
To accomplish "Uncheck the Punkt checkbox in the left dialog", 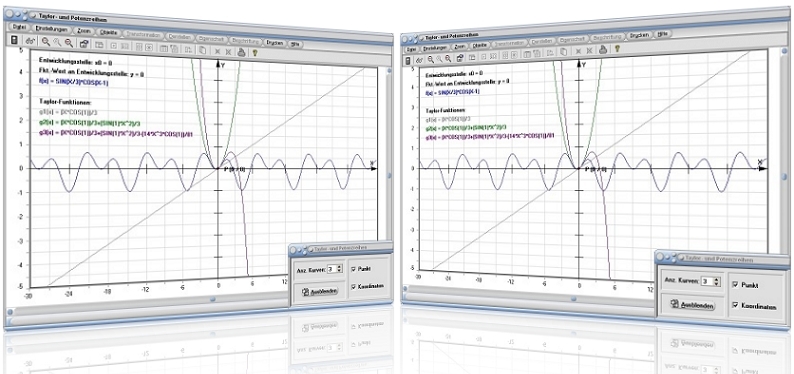I will click(x=352, y=269).
